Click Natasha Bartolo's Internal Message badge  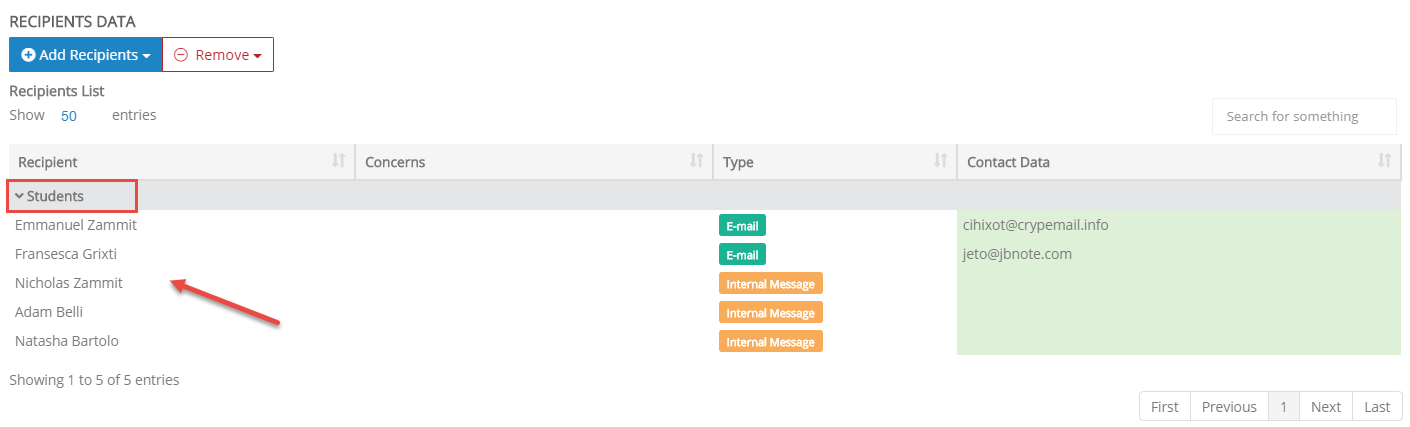pyautogui.click(x=770, y=342)
